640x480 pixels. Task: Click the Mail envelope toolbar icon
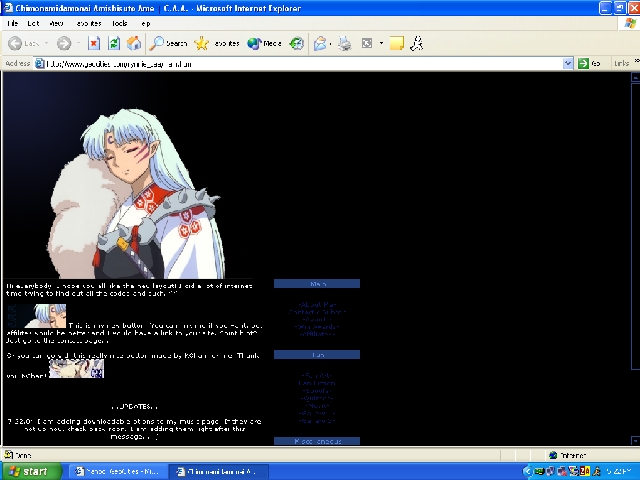click(320, 43)
